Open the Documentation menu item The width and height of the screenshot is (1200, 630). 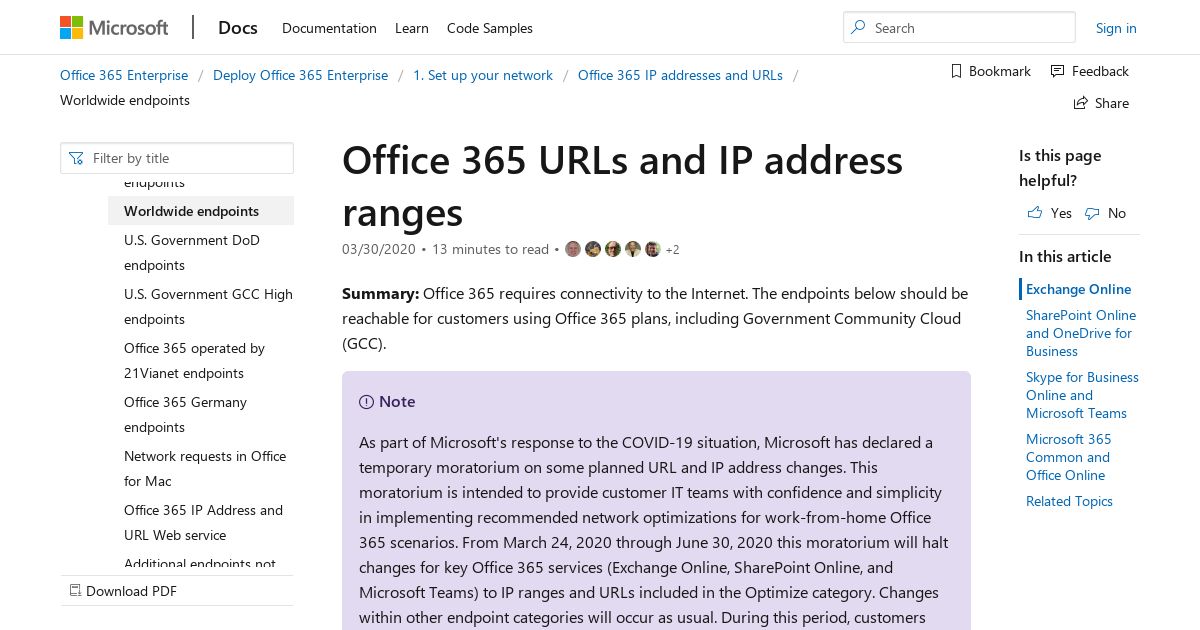point(329,28)
